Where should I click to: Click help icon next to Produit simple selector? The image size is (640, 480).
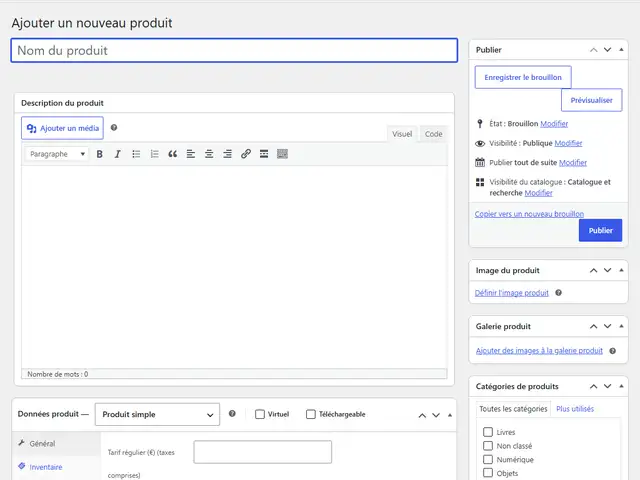click(x=232, y=413)
